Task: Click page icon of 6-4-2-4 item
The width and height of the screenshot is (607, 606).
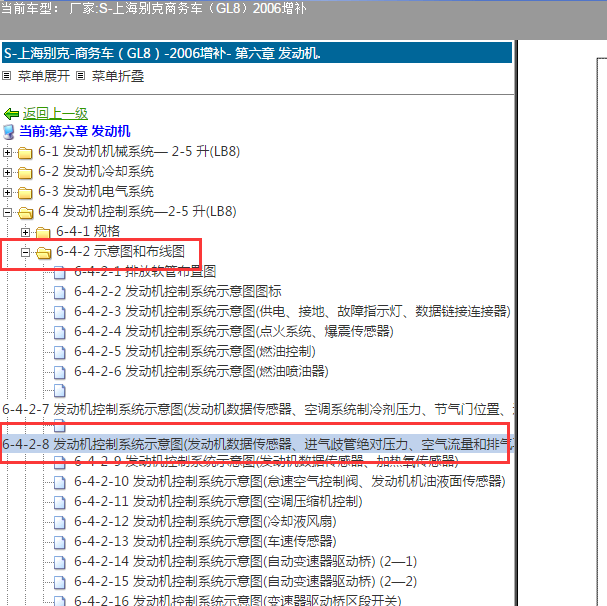Action: point(60,333)
